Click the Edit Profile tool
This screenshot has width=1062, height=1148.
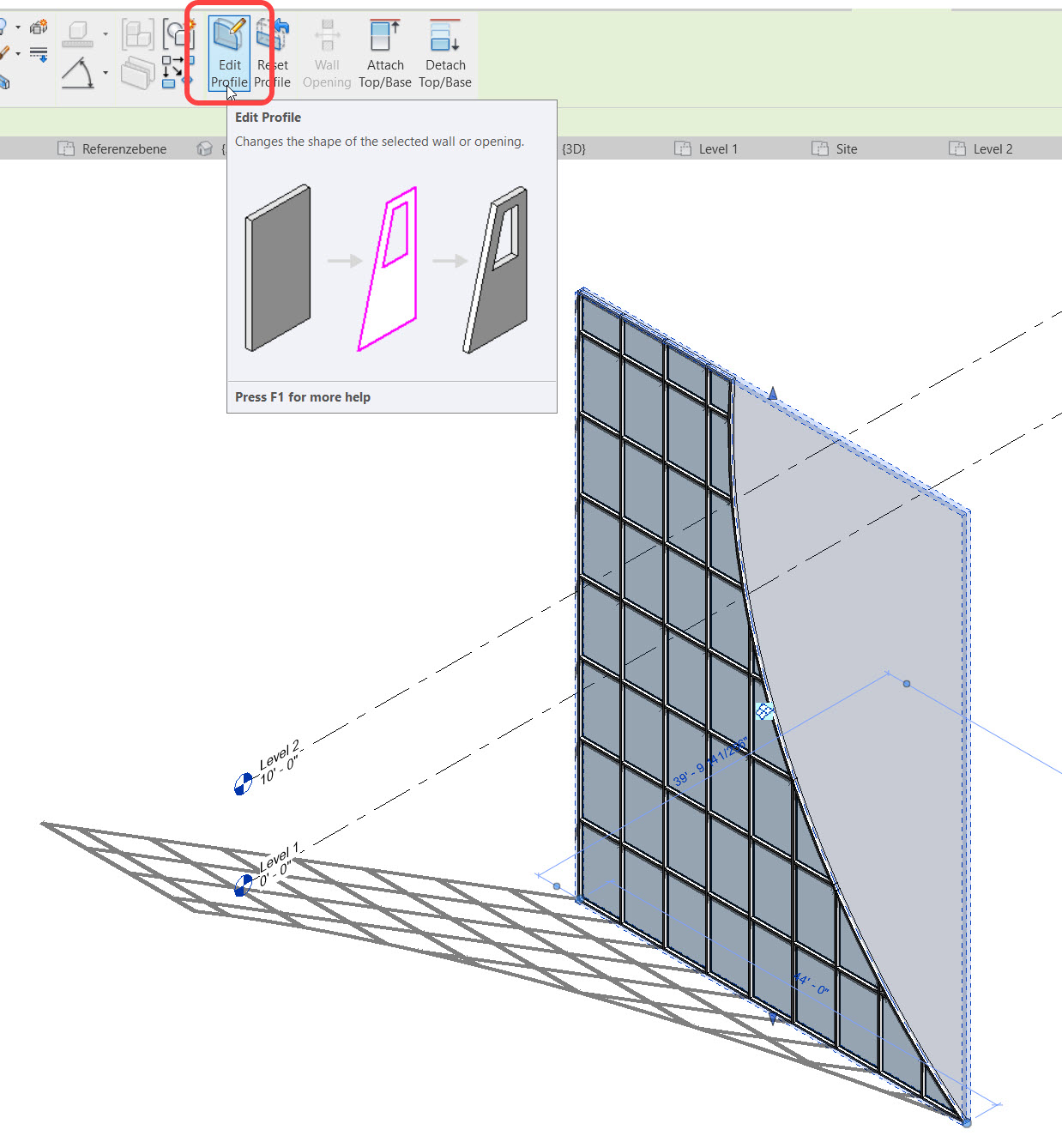click(x=228, y=53)
